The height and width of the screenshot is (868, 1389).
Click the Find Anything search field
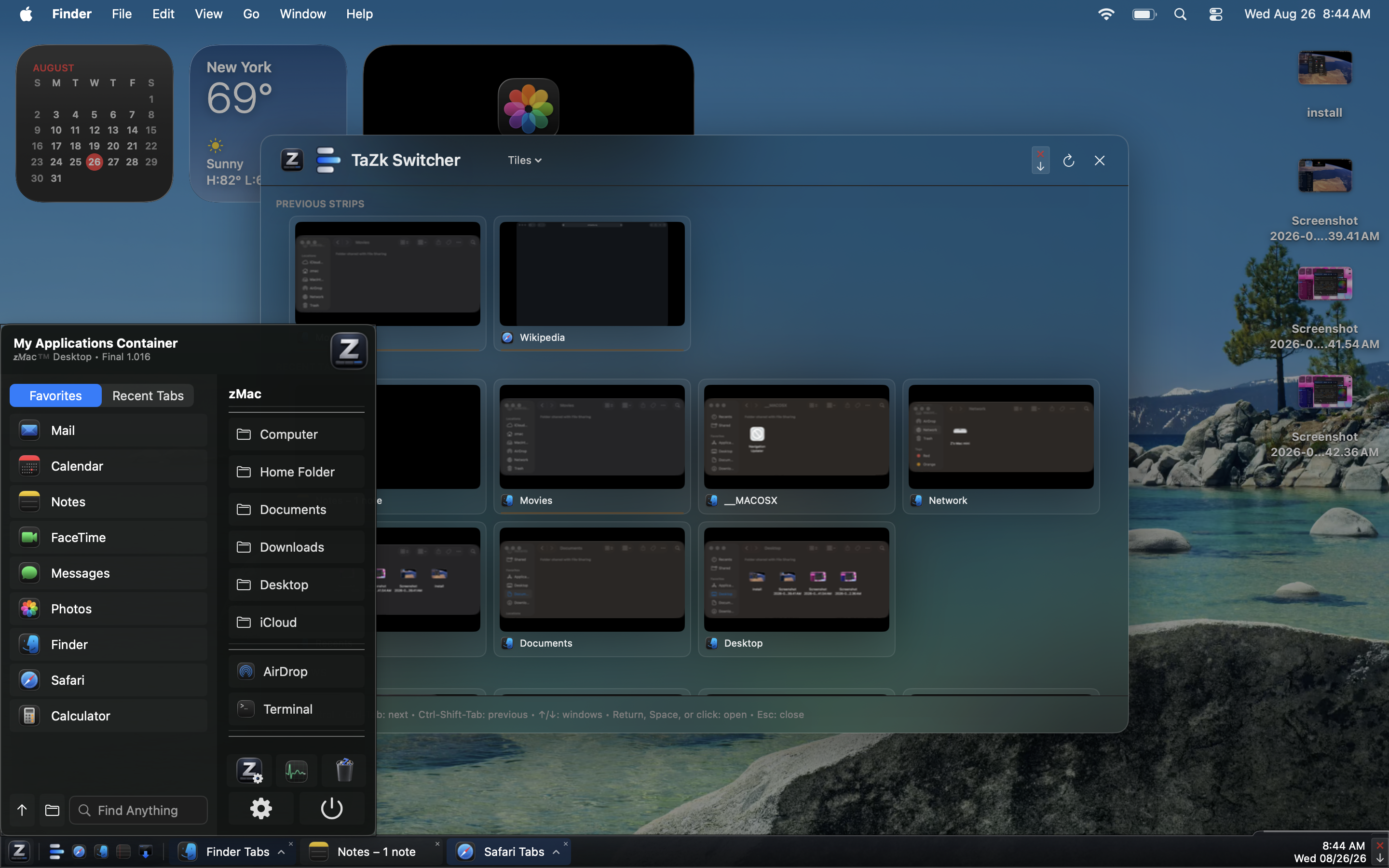pos(138,810)
